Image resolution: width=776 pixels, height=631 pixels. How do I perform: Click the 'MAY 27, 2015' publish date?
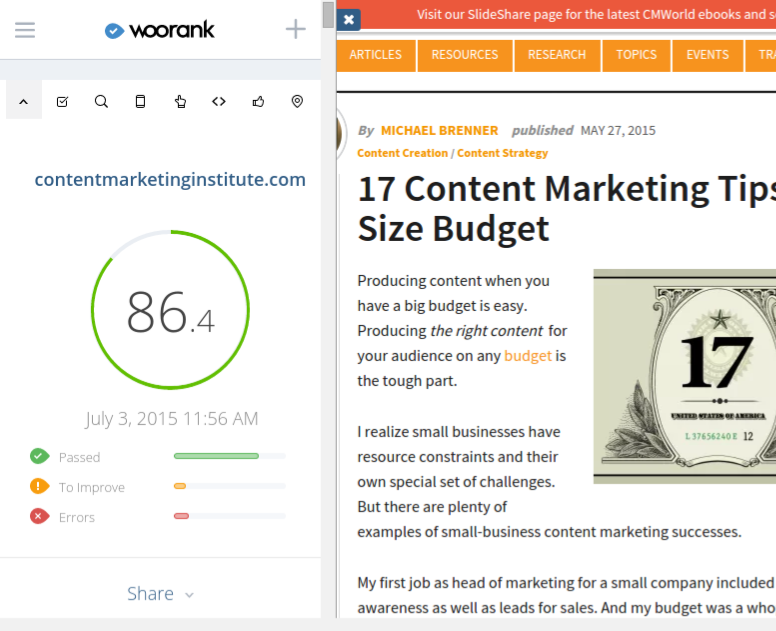(x=618, y=131)
